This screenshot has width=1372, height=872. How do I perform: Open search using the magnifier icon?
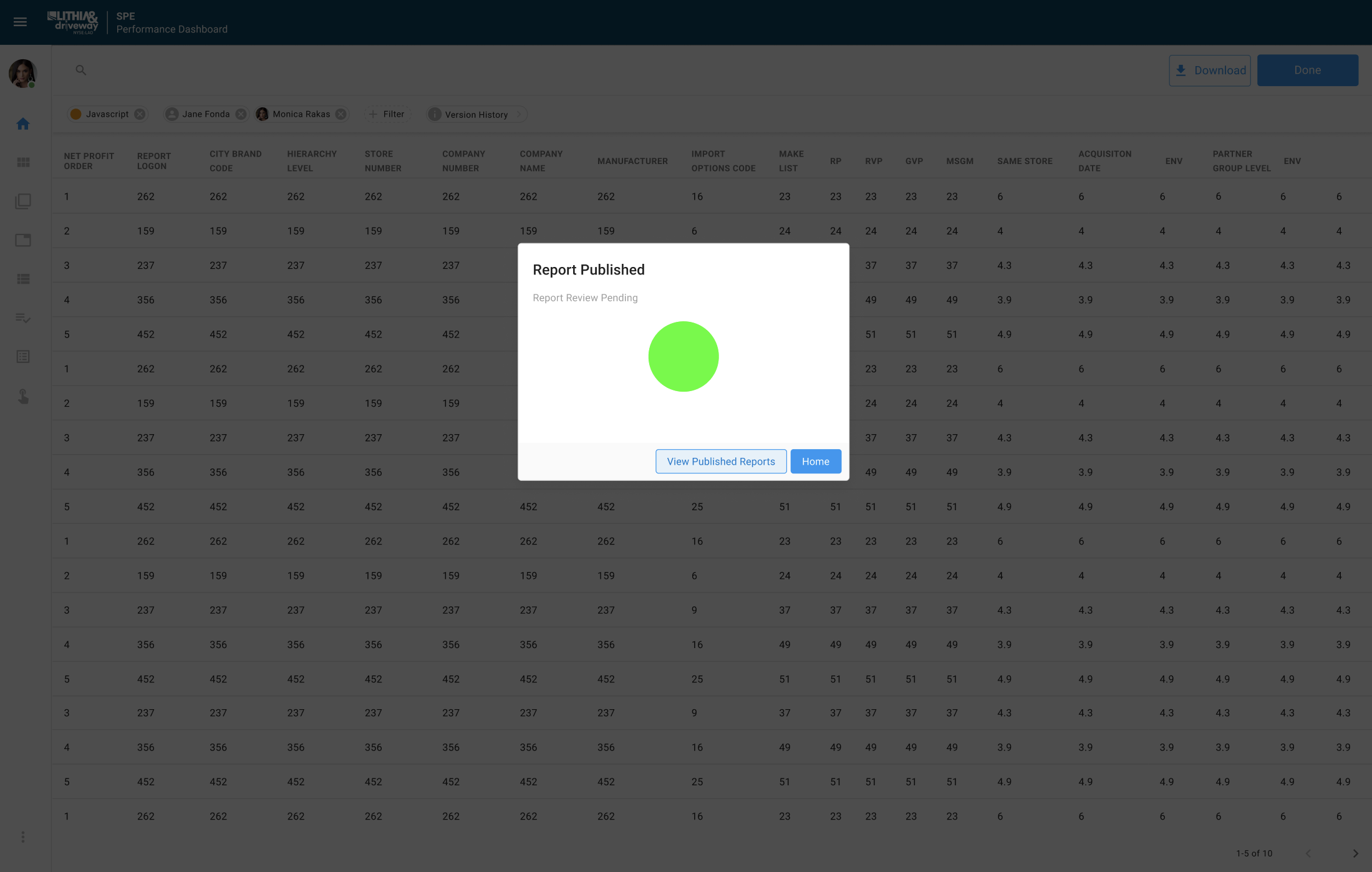click(80, 70)
